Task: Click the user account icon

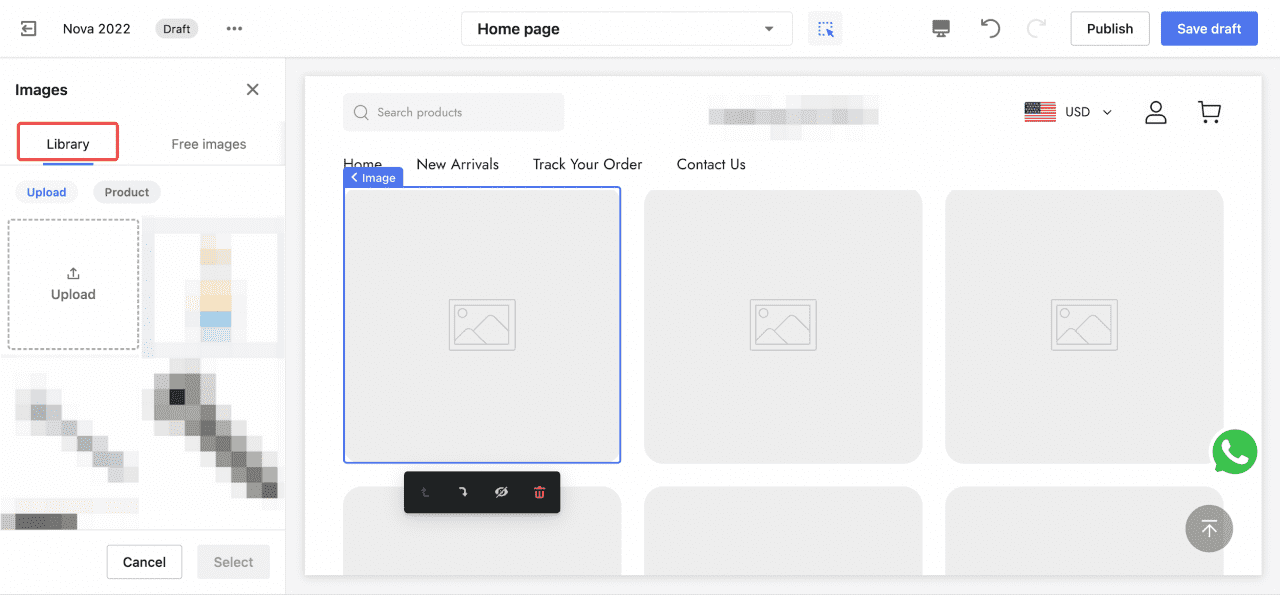Action: click(1156, 112)
